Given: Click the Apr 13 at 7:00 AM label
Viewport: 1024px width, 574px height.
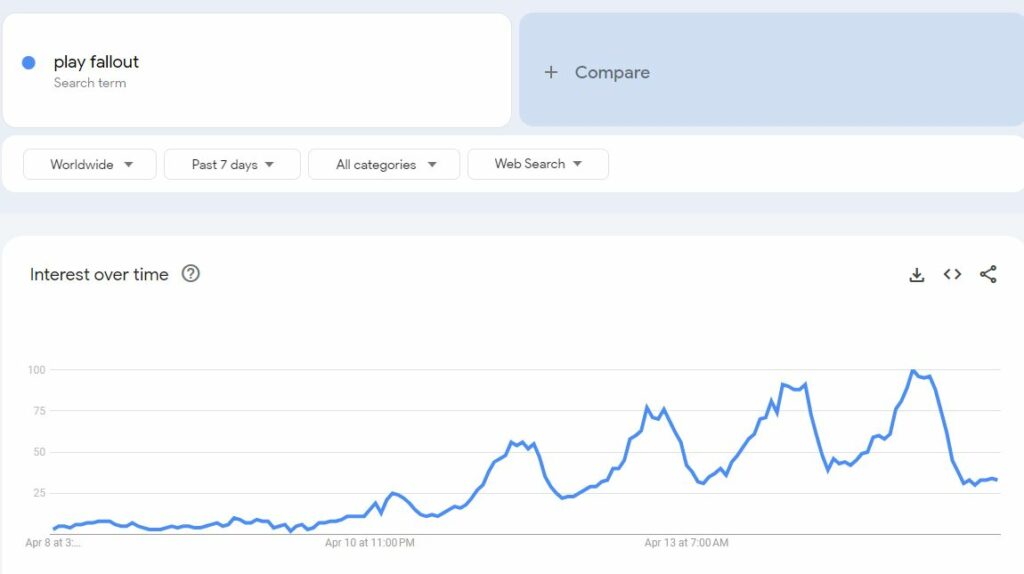Looking at the screenshot, I should (x=686, y=543).
